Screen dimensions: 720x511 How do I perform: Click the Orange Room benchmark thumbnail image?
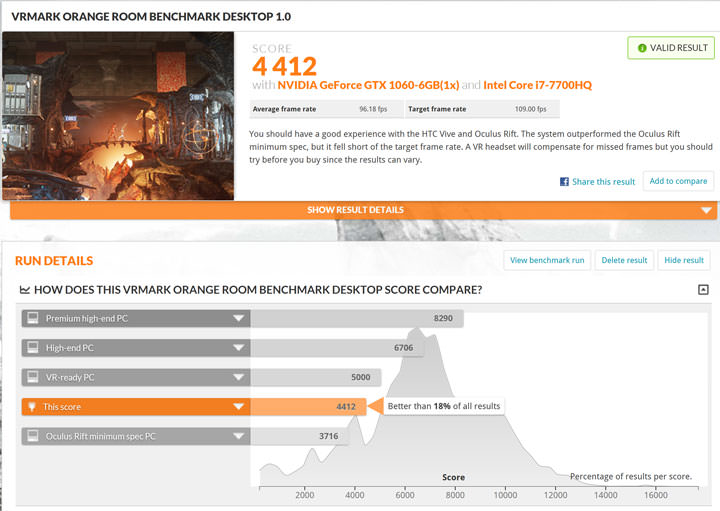(x=119, y=116)
